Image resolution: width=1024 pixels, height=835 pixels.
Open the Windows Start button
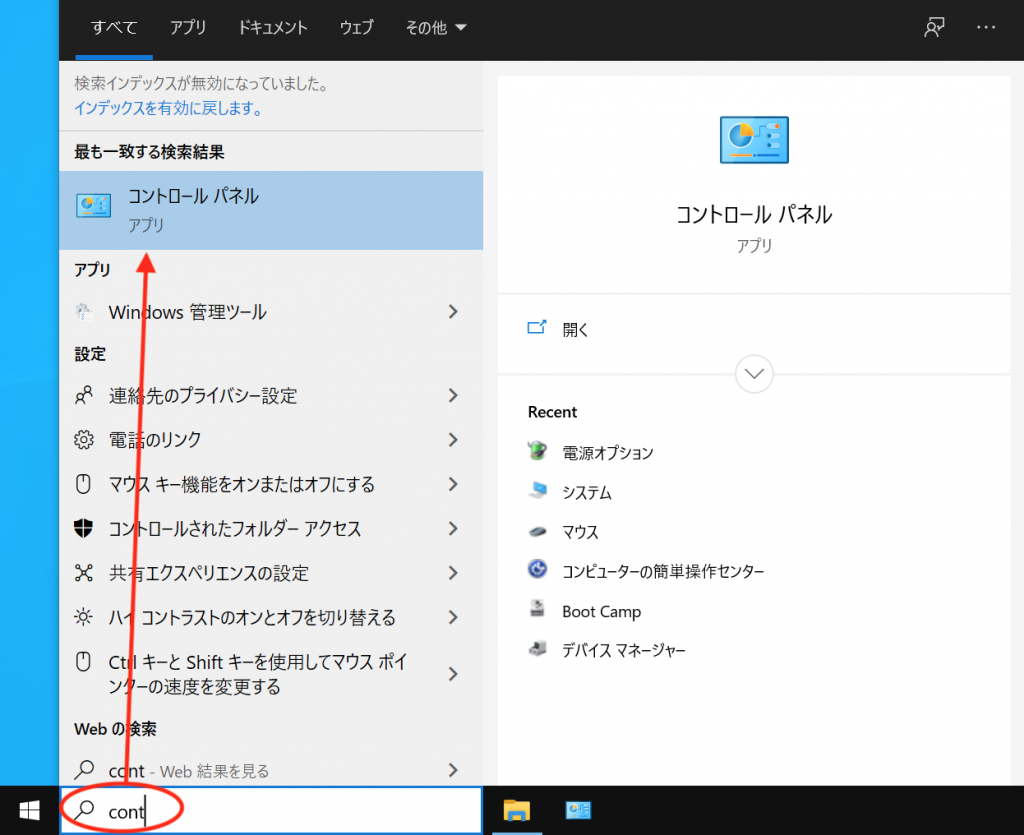(x=29, y=810)
